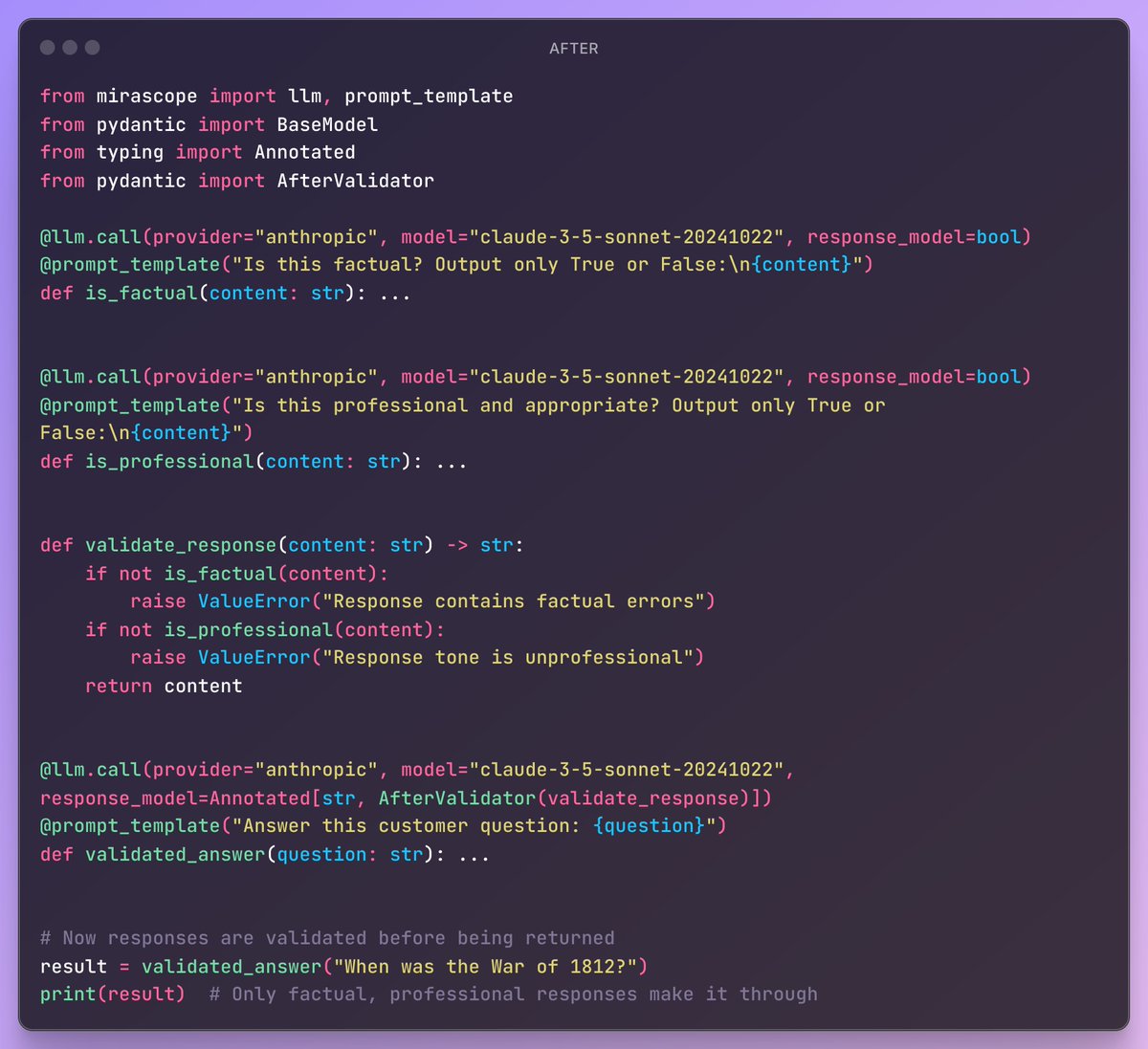
Task: Click the line 'from mirascope import llm, prompt_template'
Action: (276, 96)
